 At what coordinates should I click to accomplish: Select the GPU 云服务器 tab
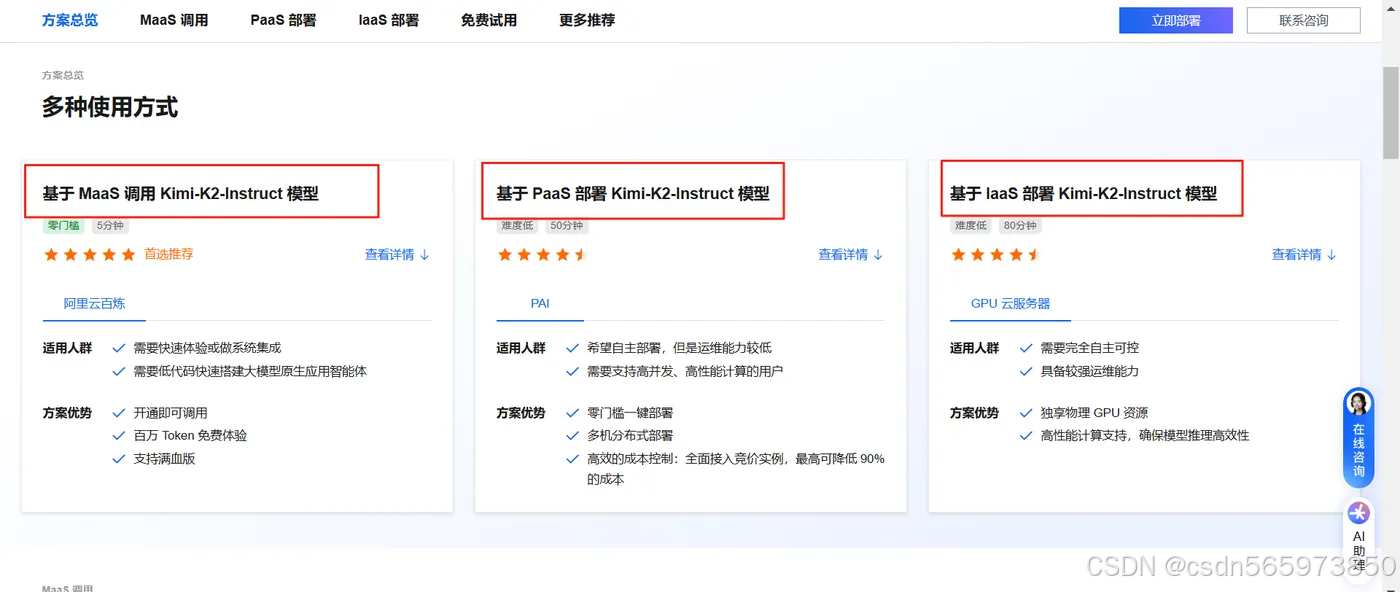[1010, 303]
